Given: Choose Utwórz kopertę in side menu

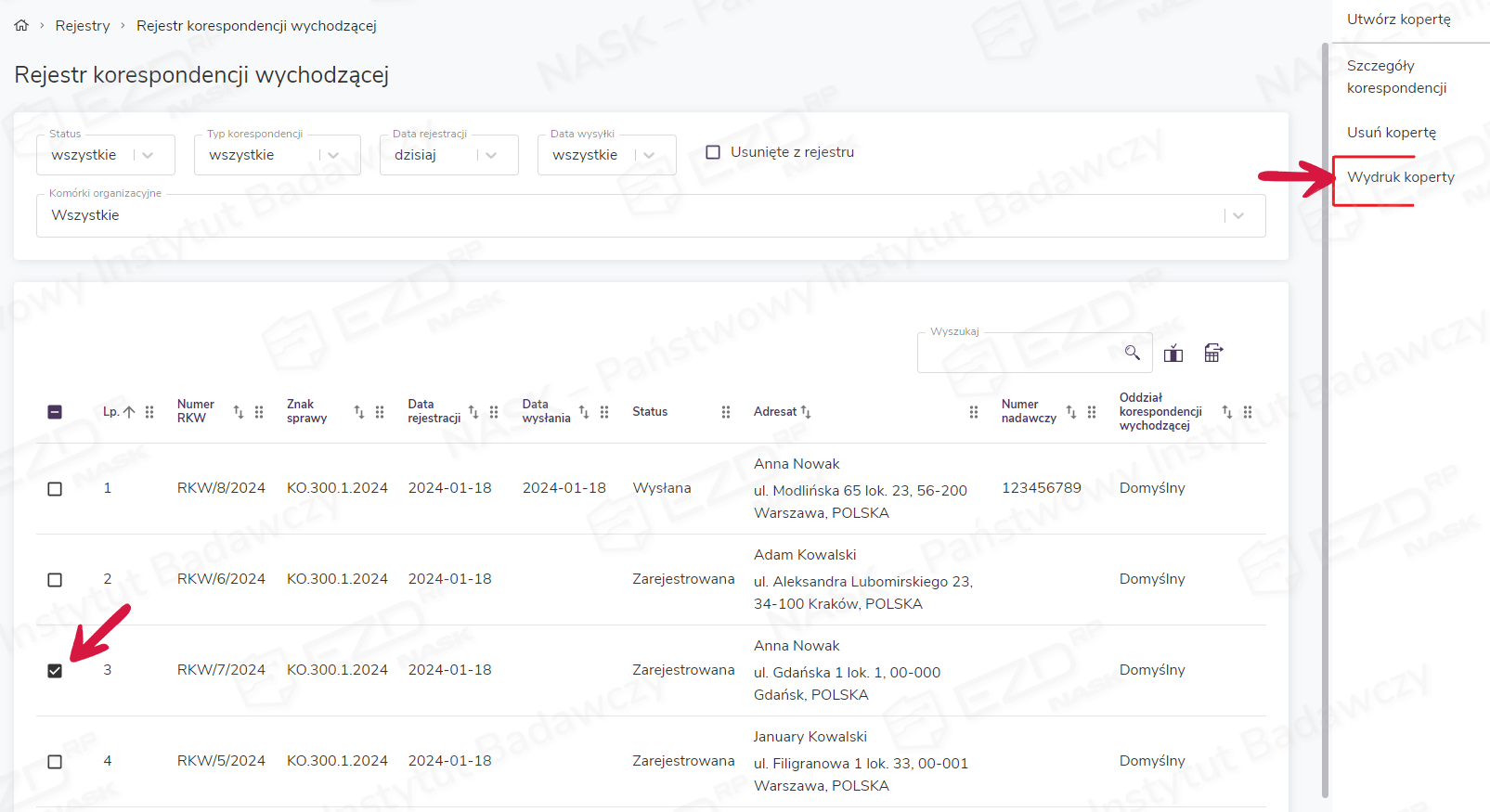Looking at the screenshot, I should 1398,19.
